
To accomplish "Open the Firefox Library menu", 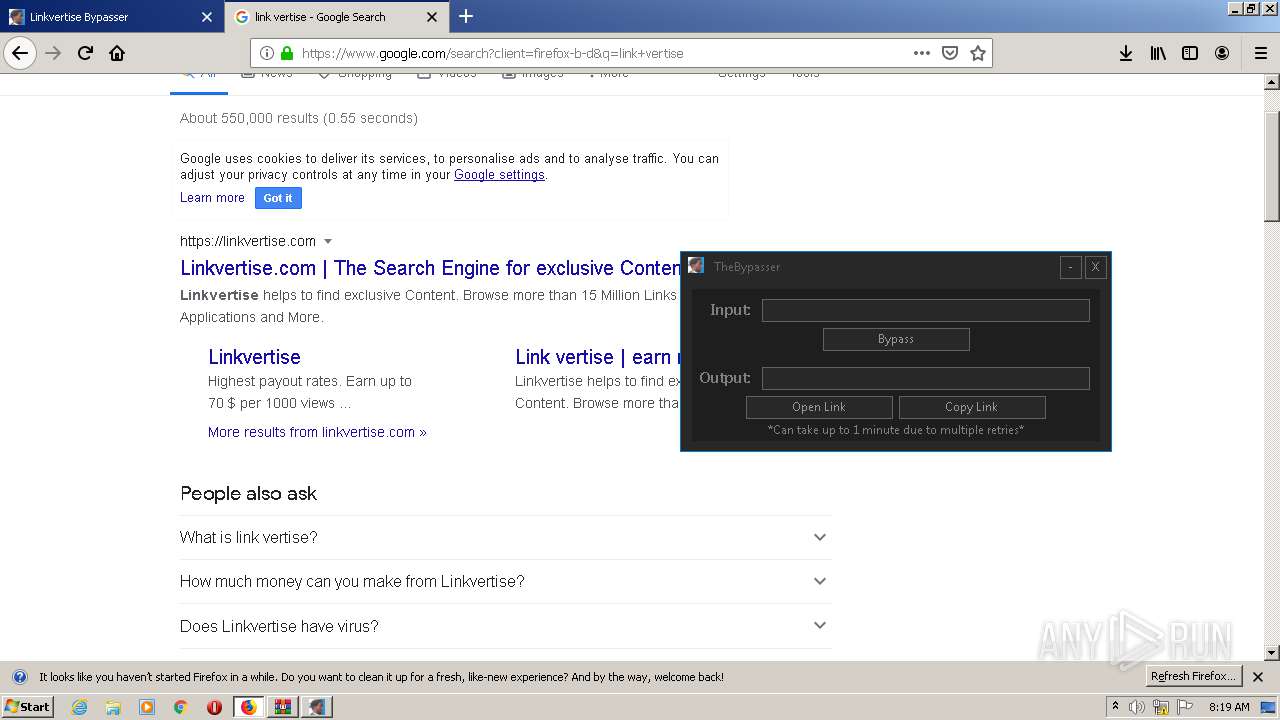I will tap(1158, 53).
